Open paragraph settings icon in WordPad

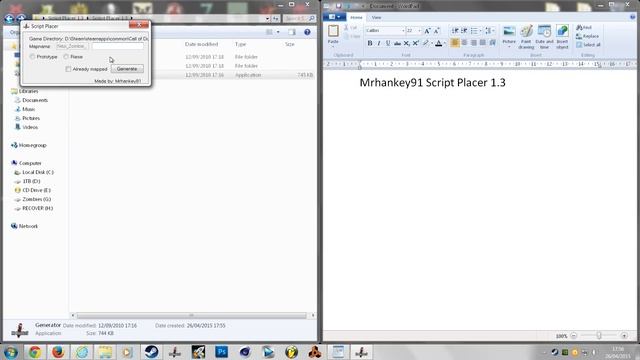[x=492, y=43]
